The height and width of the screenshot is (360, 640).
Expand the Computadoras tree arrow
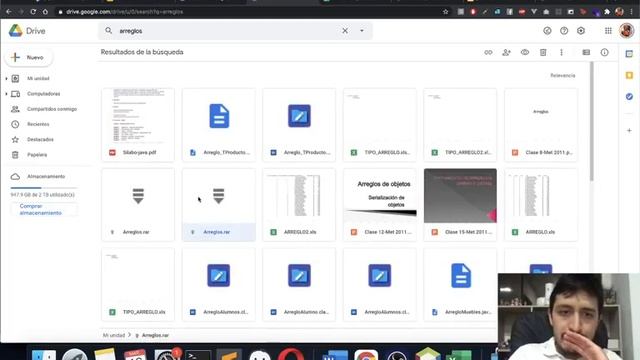(6, 94)
